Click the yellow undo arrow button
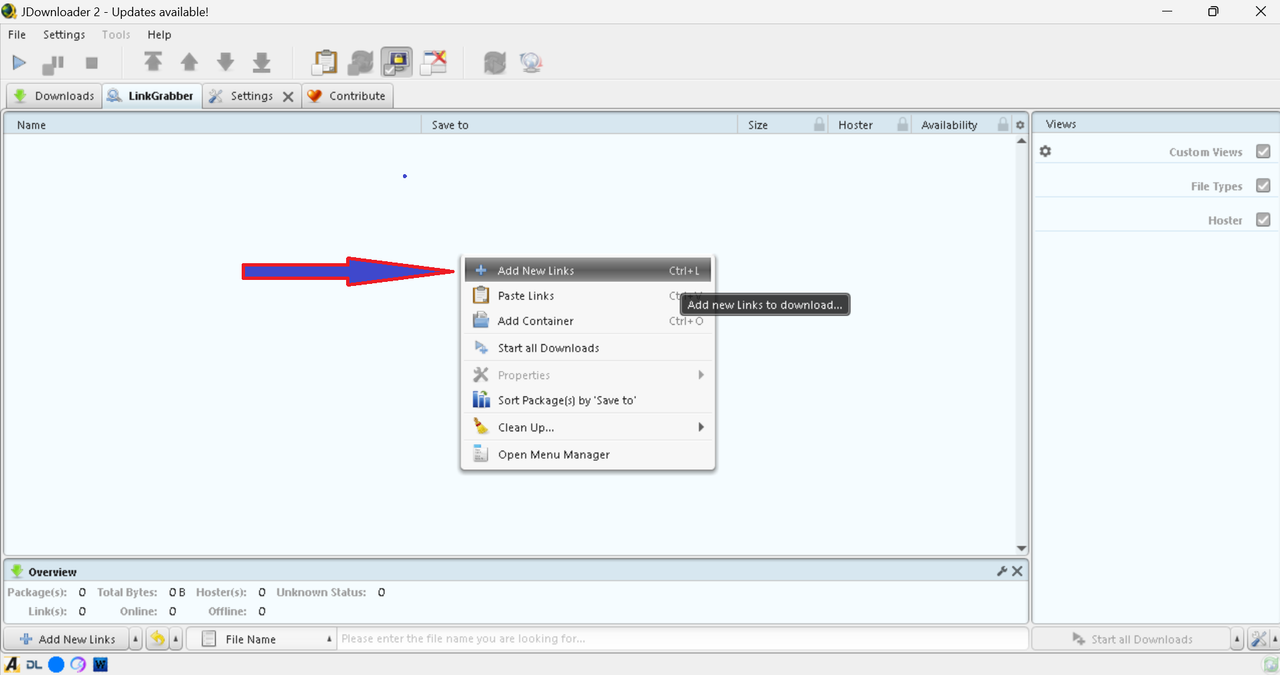The image size is (1280, 675). pyautogui.click(x=158, y=639)
